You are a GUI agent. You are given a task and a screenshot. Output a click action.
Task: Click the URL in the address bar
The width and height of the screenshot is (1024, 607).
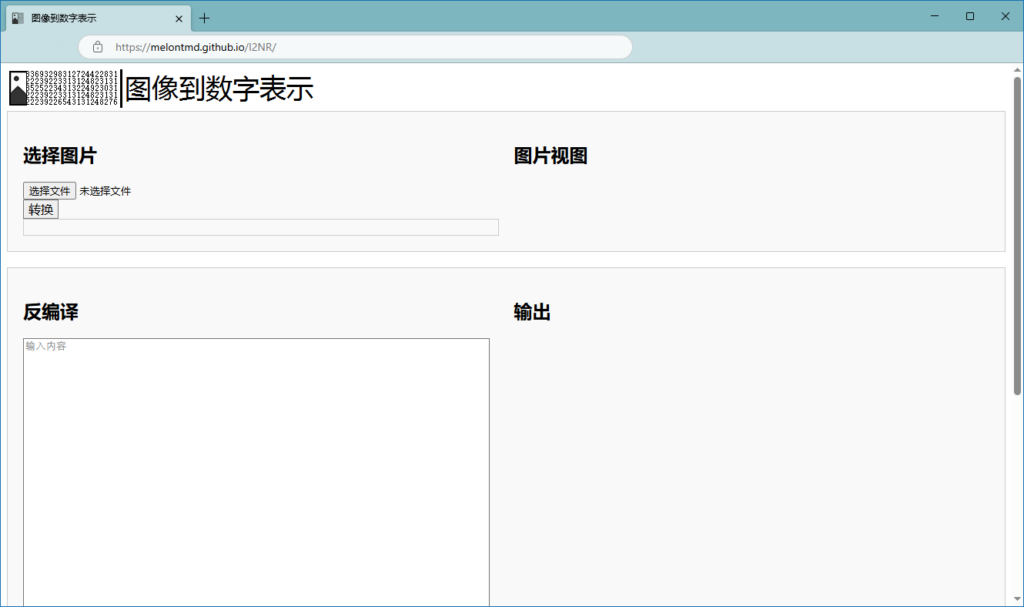[x=195, y=47]
